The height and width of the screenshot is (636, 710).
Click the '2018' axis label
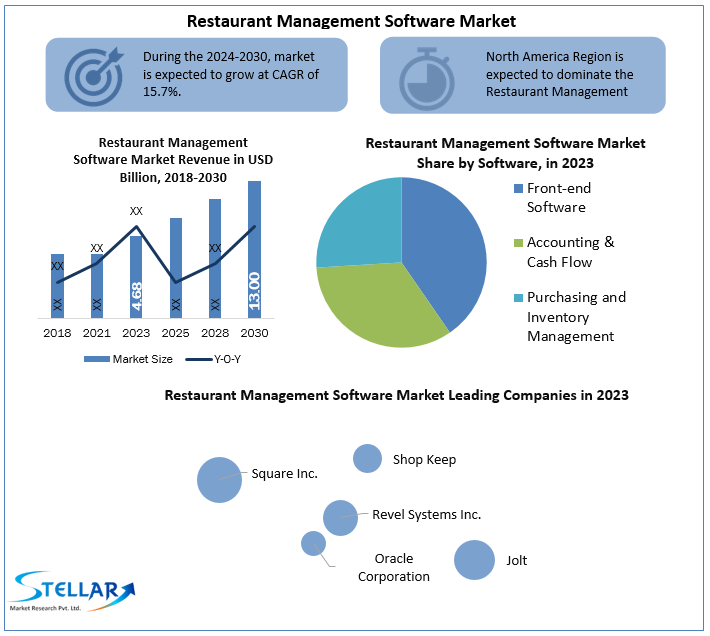[58, 333]
